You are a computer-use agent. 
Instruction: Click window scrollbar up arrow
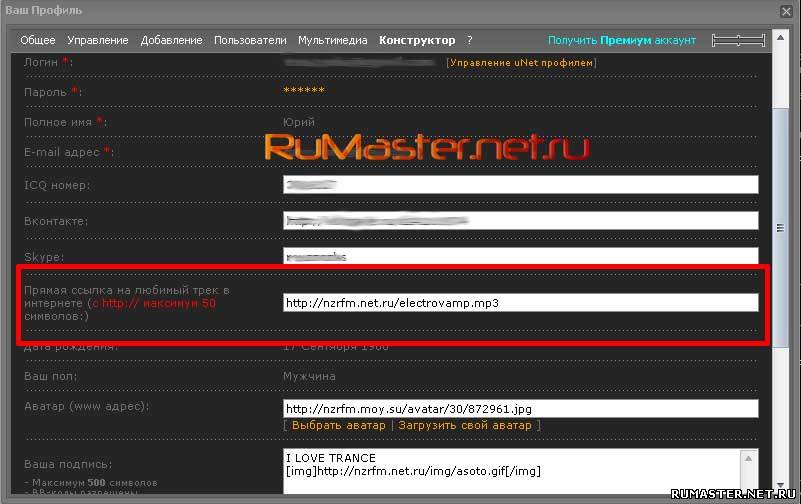tap(780, 38)
